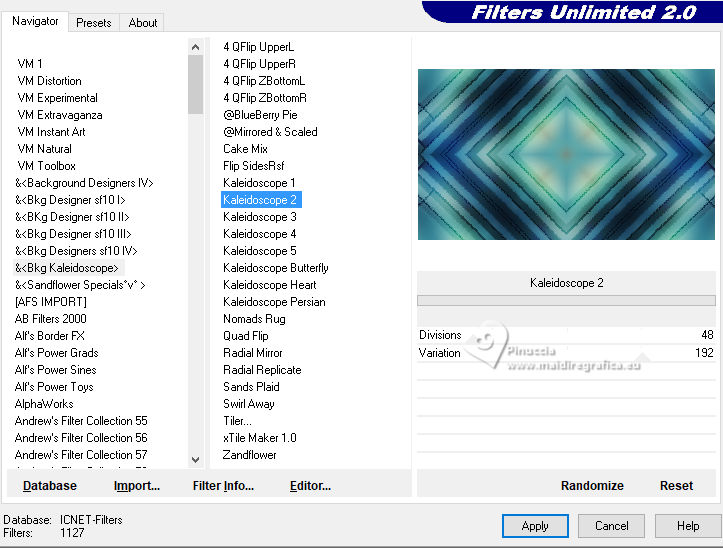Choose Zandflower filter
Image resolution: width=723 pixels, height=548 pixels.
249,455
